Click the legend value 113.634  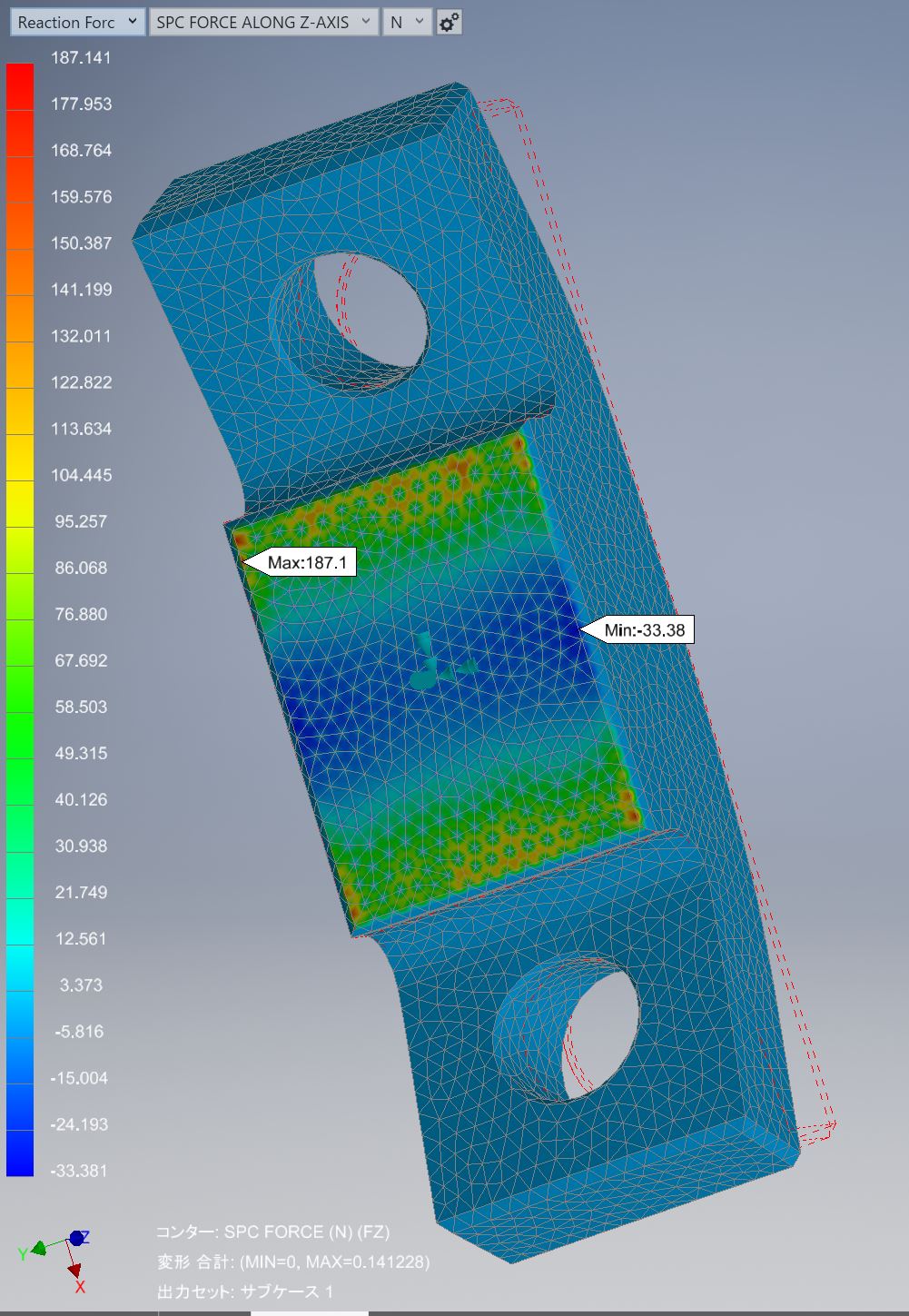point(81,428)
